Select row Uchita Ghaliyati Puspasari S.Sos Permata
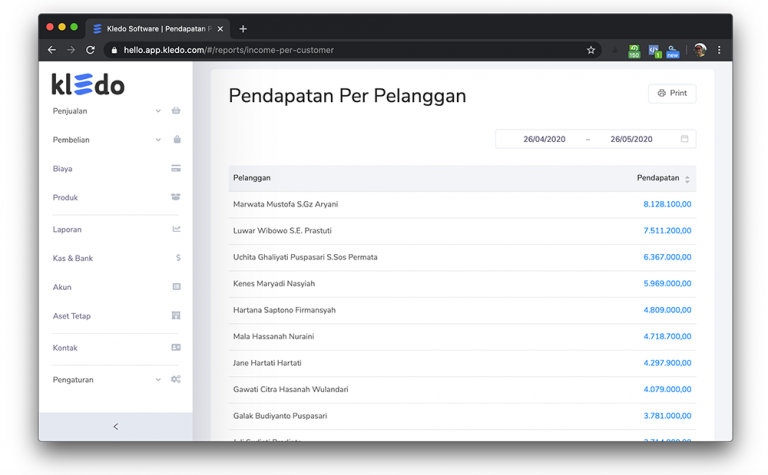Viewport: 768px width, 475px height. [x=462, y=257]
